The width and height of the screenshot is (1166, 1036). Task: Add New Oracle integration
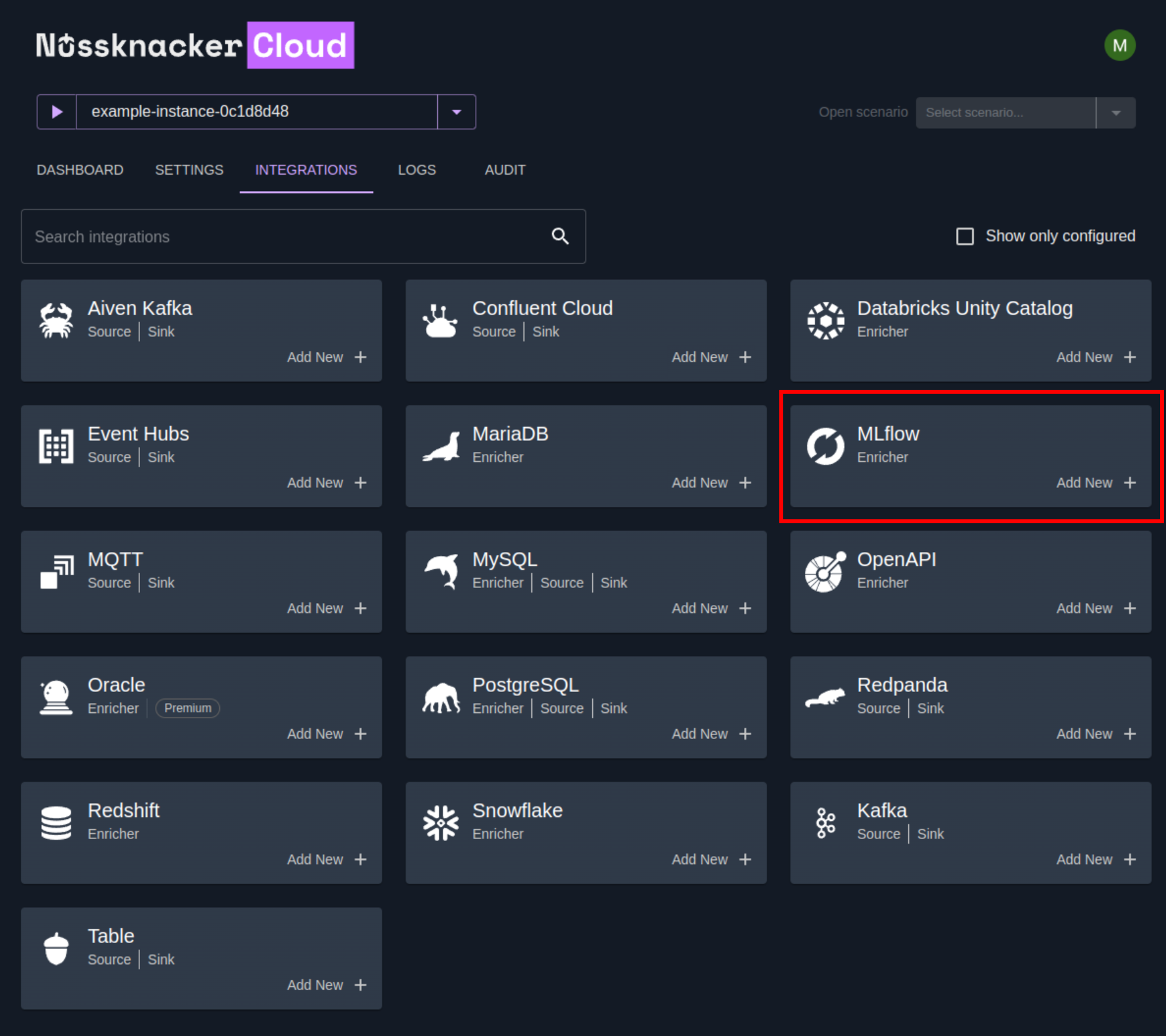327,734
